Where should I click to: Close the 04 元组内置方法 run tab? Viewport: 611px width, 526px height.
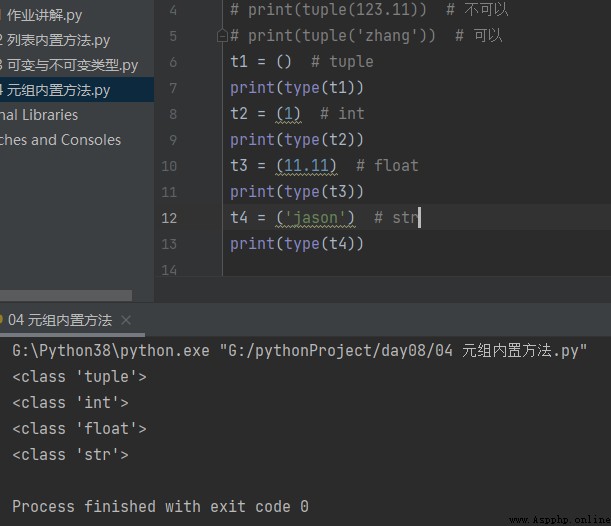(126, 320)
